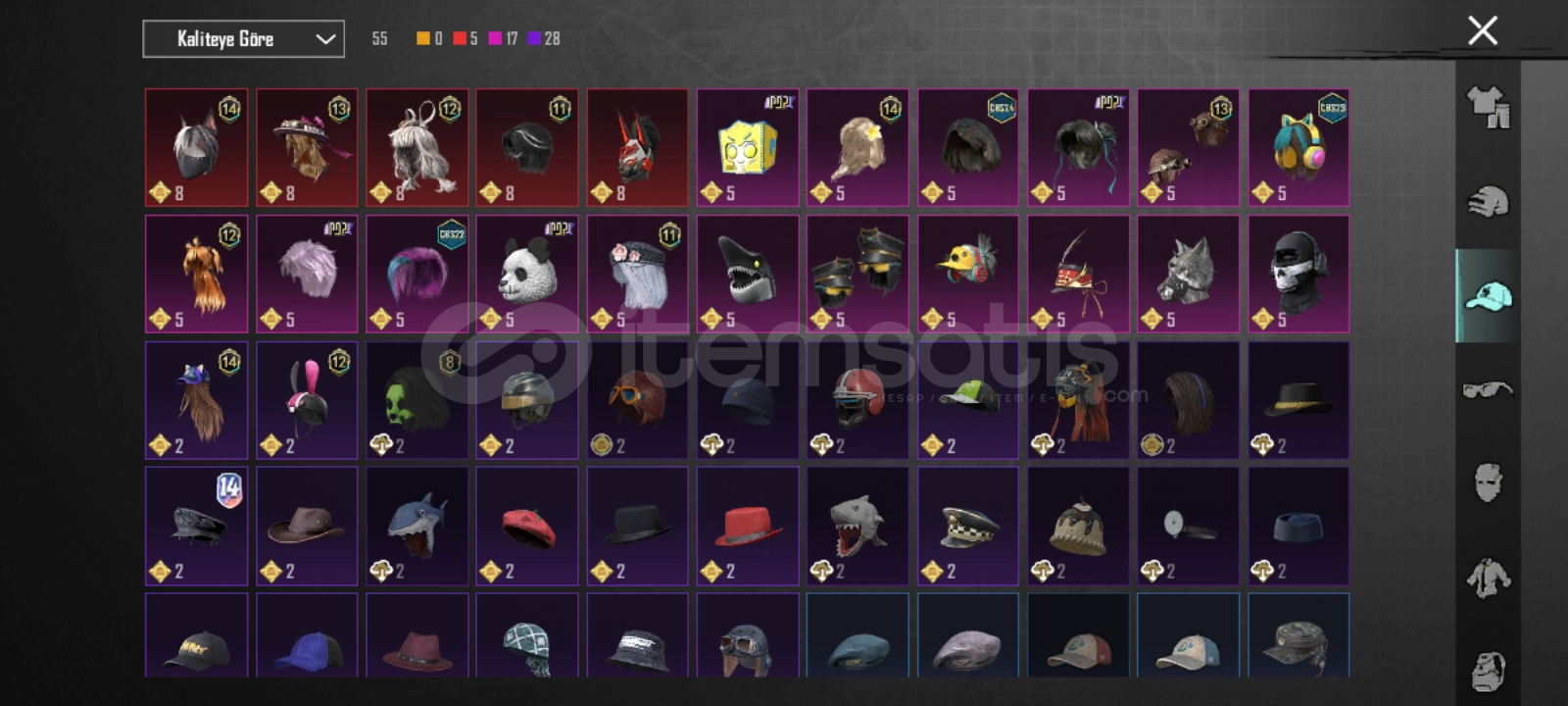Select the panda head mask item

pyautogui.click(x=527, y=275)
